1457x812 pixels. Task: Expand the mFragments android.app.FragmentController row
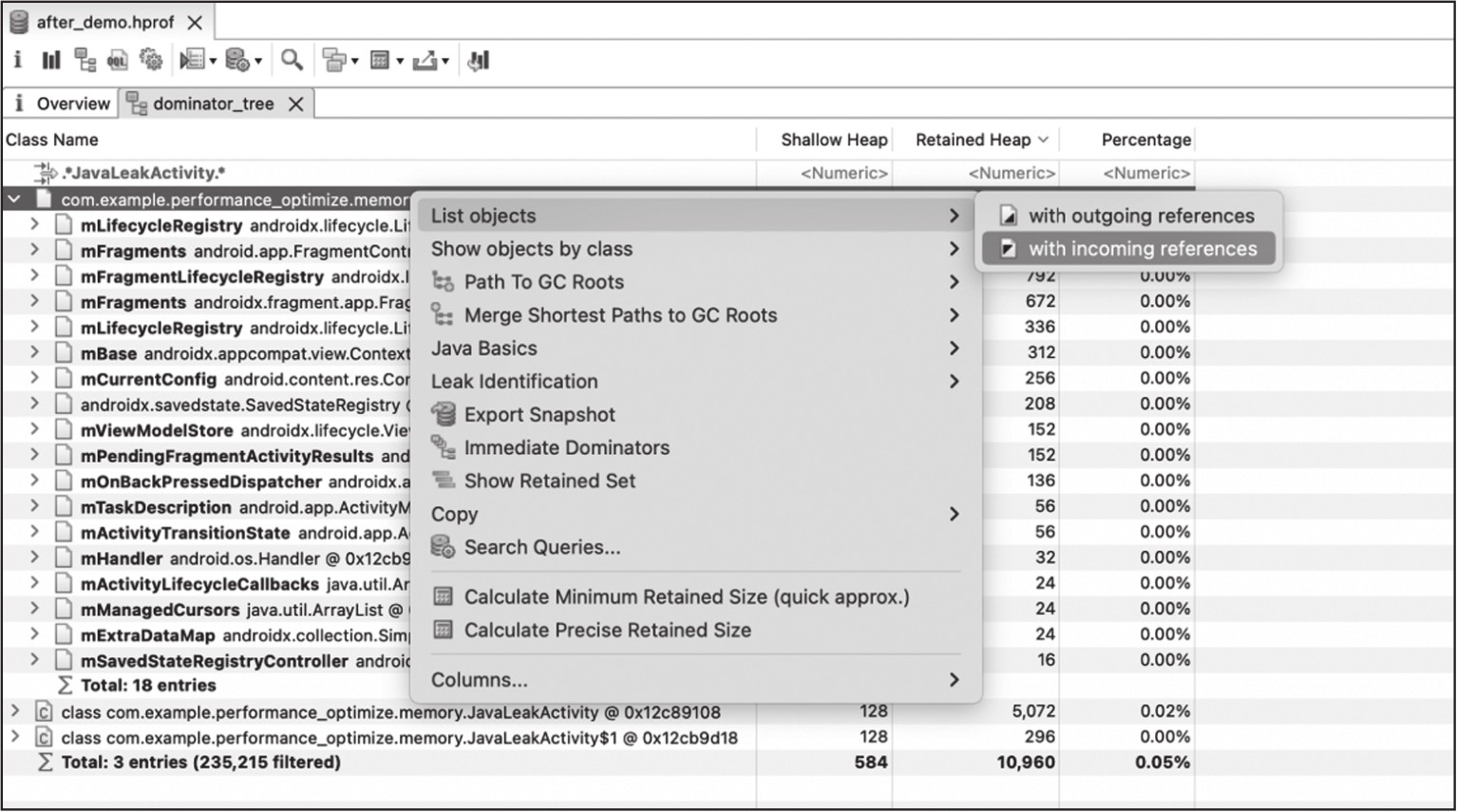pyautogui.click(x=34, y=251)
